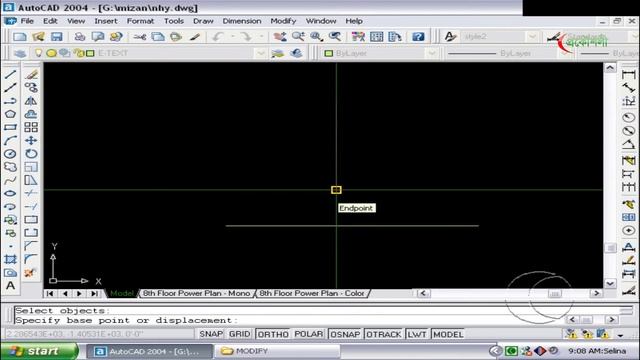Open the ByLayer linetype dropdown

564,53
